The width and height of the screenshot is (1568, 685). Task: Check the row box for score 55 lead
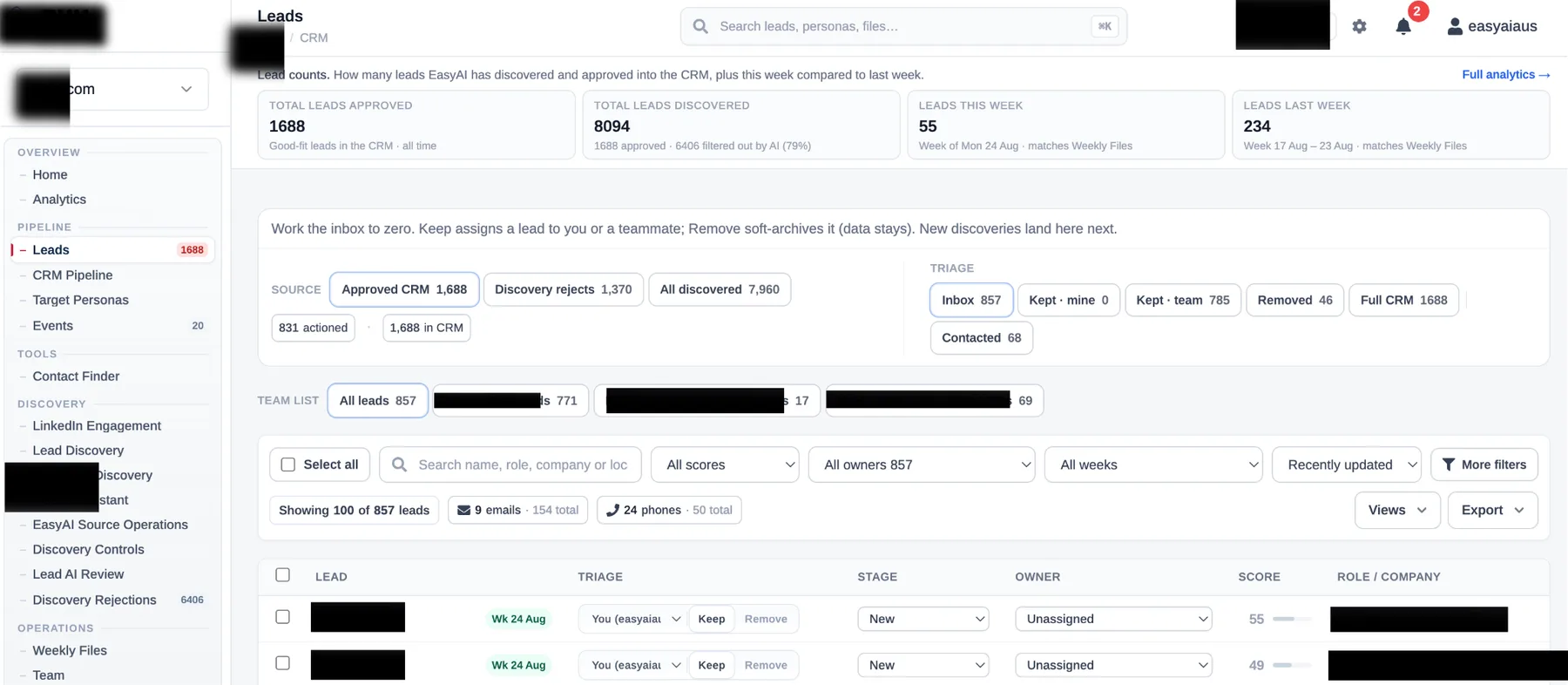pos(282,617)
